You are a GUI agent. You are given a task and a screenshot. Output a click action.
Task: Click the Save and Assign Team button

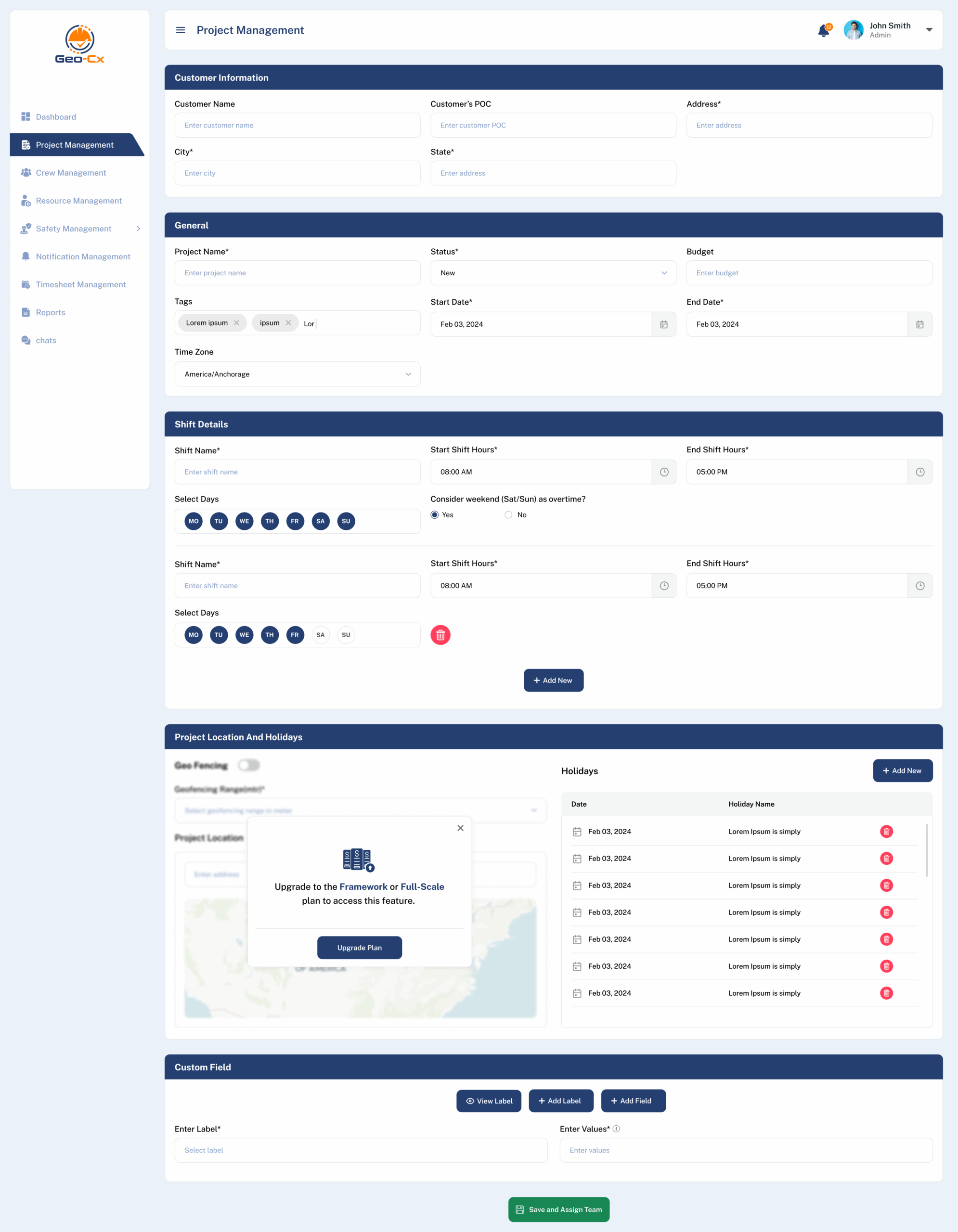558,1209
